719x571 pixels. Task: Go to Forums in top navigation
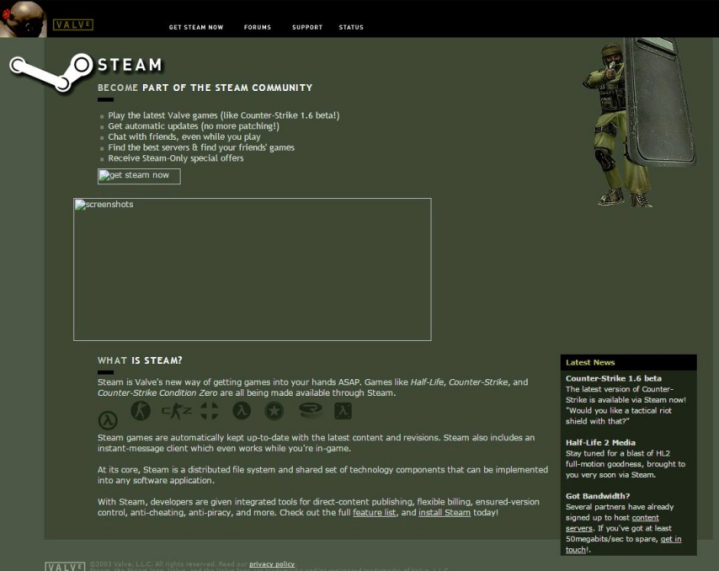(257, 27)
